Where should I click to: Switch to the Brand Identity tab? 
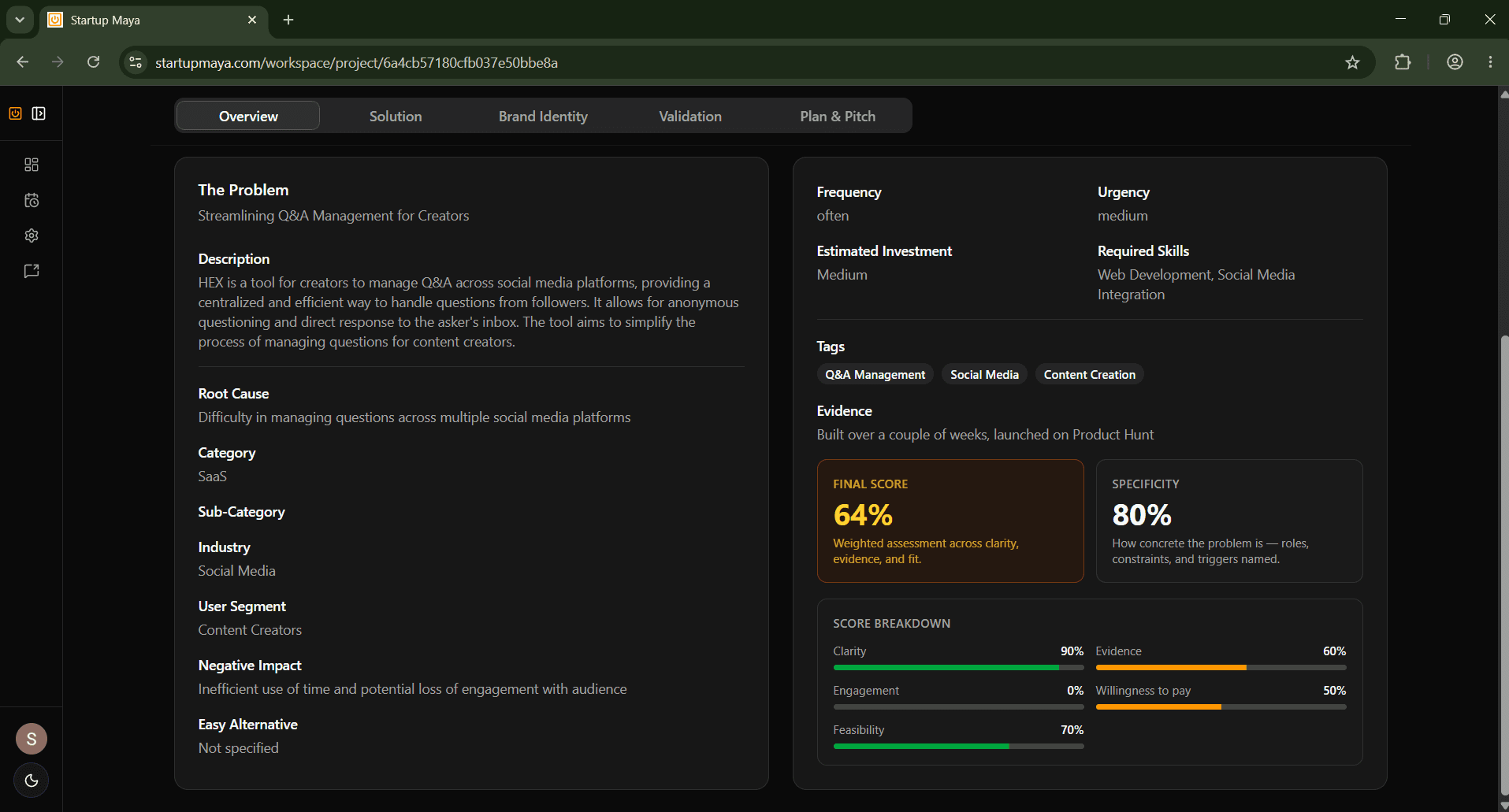tap(543, 116)
